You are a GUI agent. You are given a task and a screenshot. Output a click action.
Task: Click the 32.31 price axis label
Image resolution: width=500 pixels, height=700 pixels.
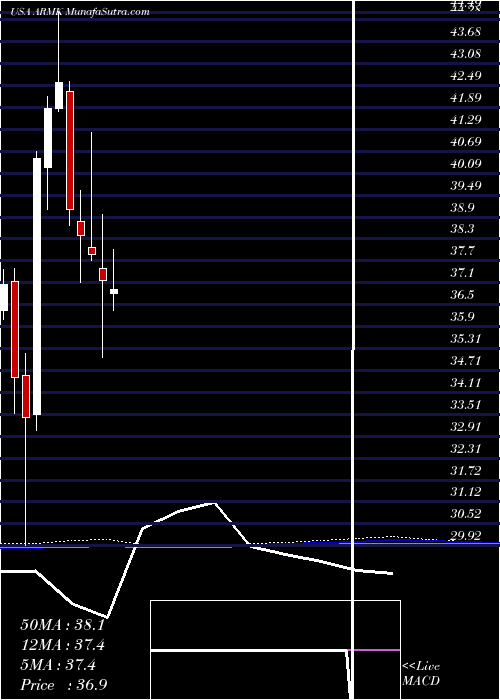point(465,448)
